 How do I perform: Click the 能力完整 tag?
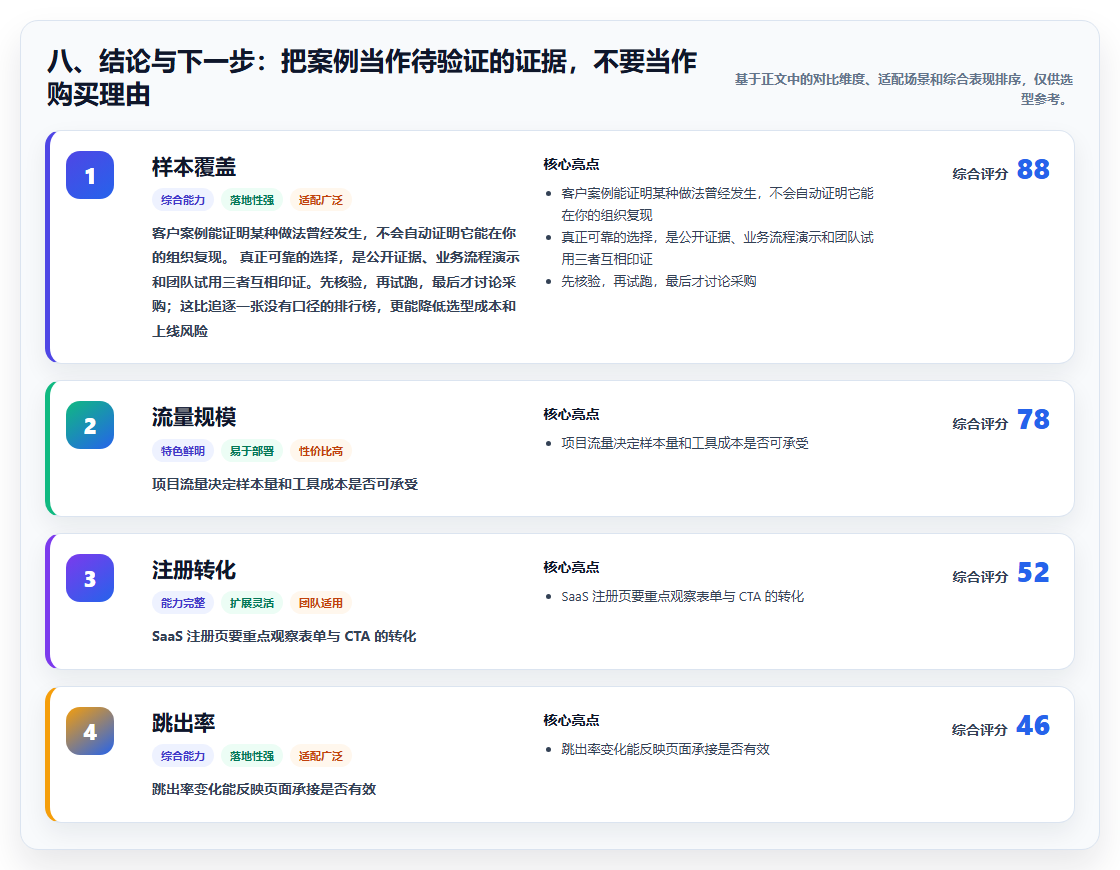click(183, 603)
